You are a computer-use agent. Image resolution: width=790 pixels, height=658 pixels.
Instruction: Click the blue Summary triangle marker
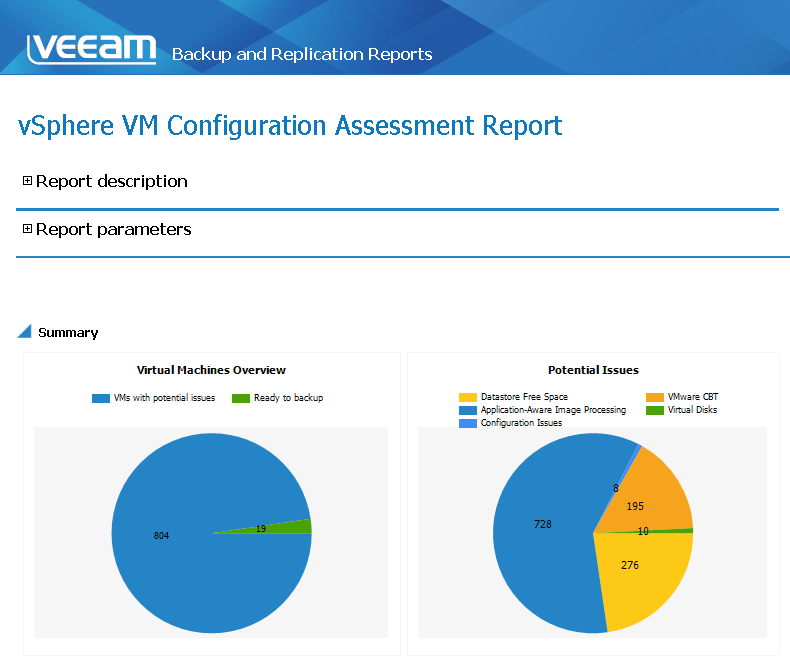pos(25,332)
